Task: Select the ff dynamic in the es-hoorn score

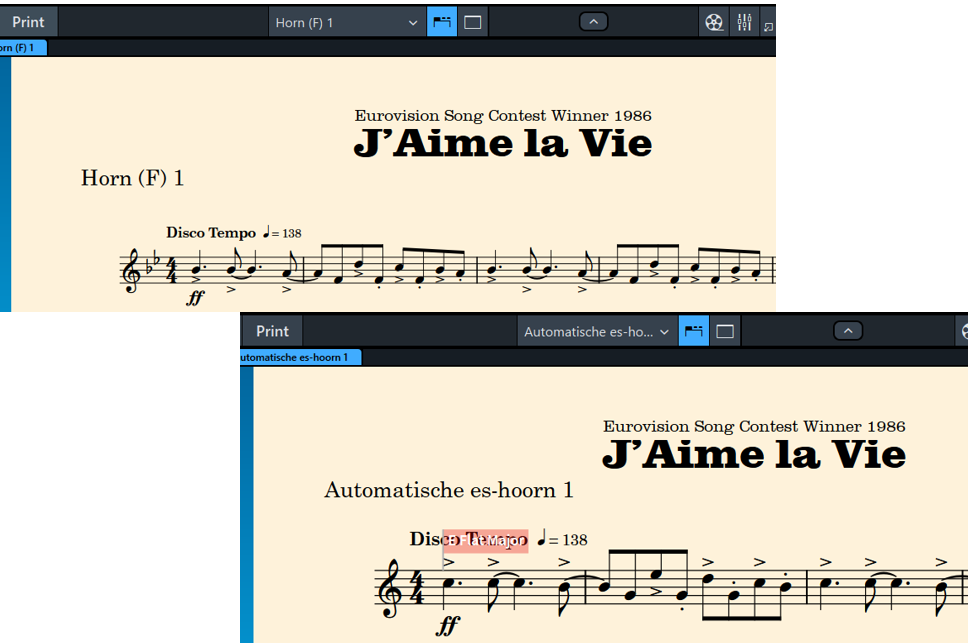Action: pyautogui.click(x=448, y=626)
